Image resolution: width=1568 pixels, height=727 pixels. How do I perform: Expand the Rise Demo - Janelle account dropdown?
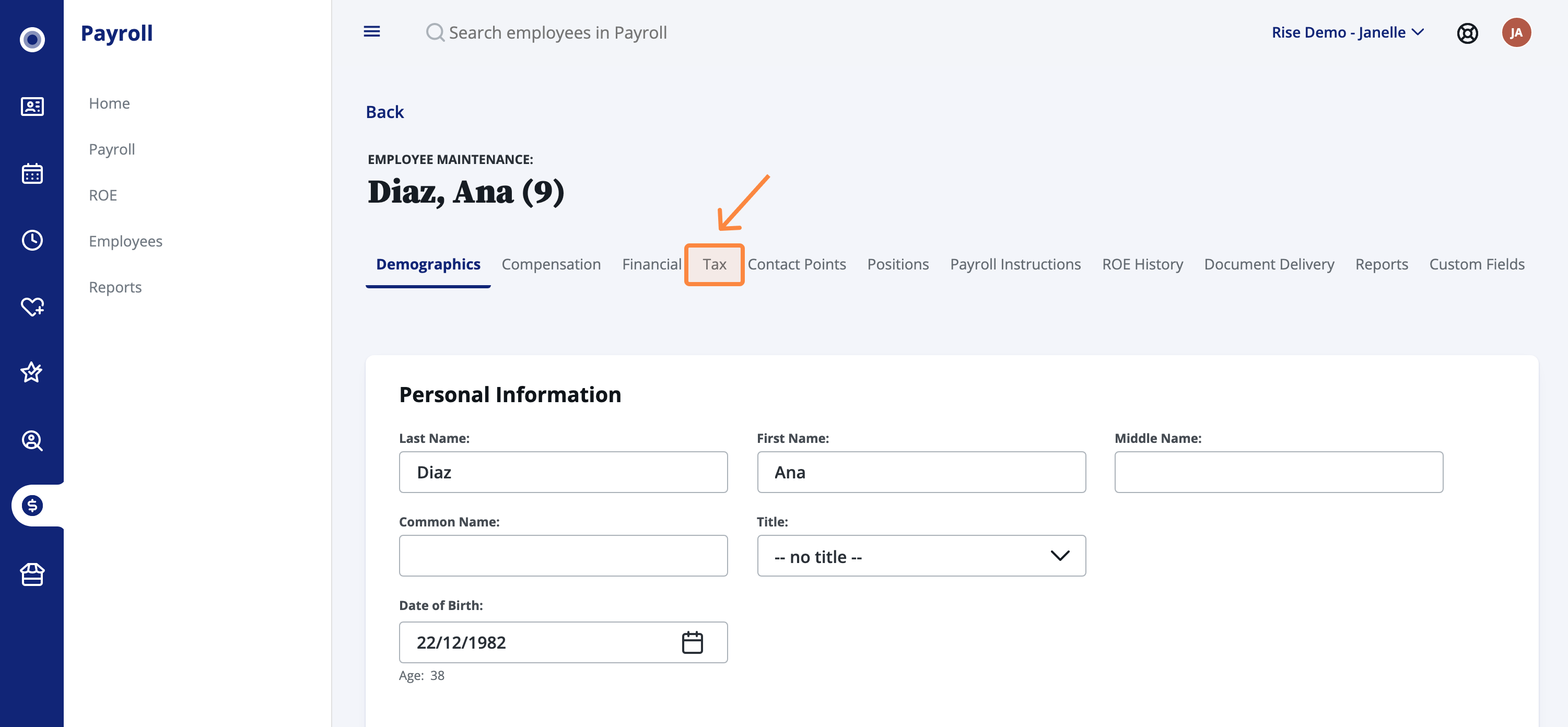(x=1348, y=32)
